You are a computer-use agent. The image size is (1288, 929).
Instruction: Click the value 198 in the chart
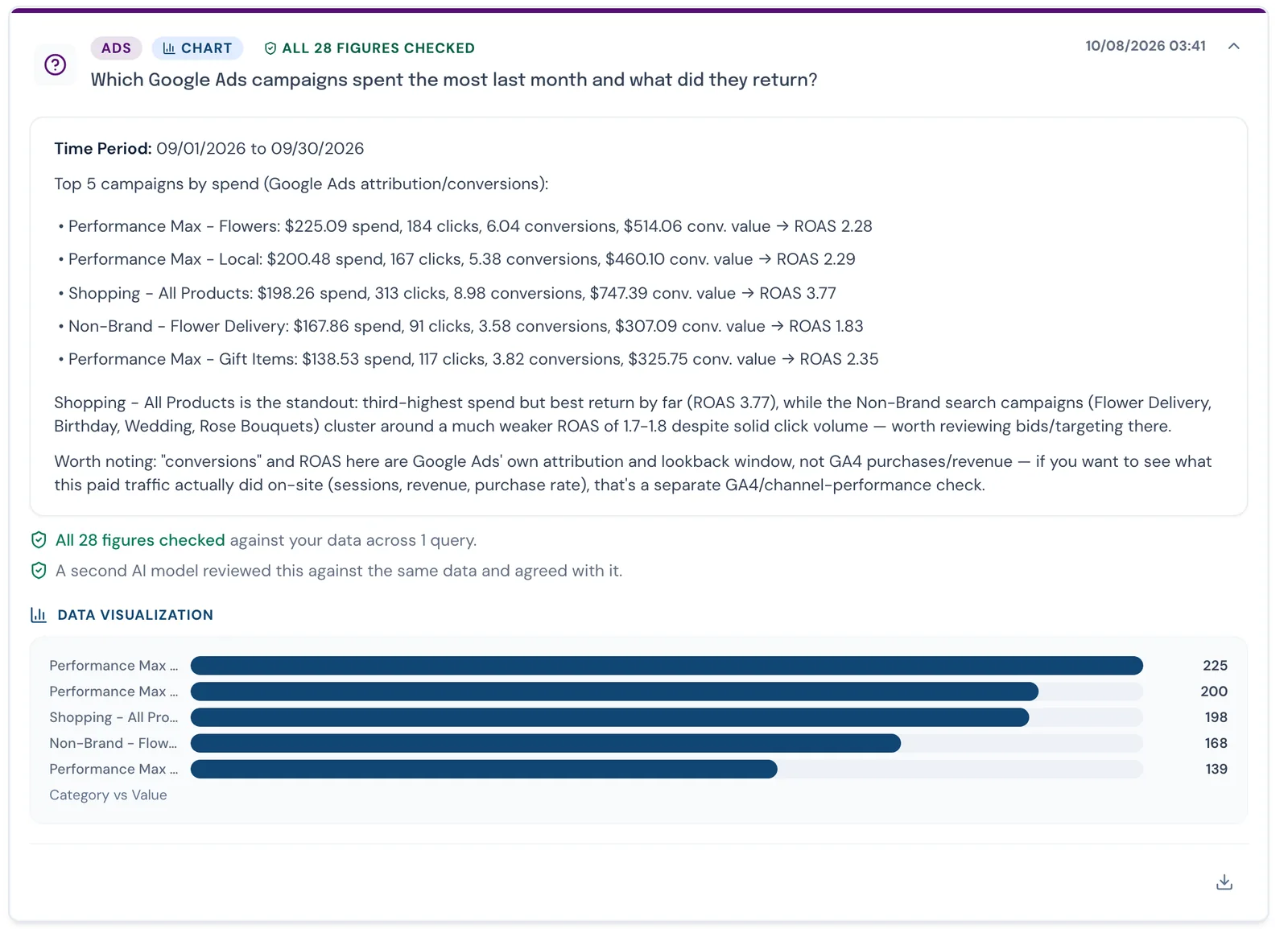[1216, 717]
